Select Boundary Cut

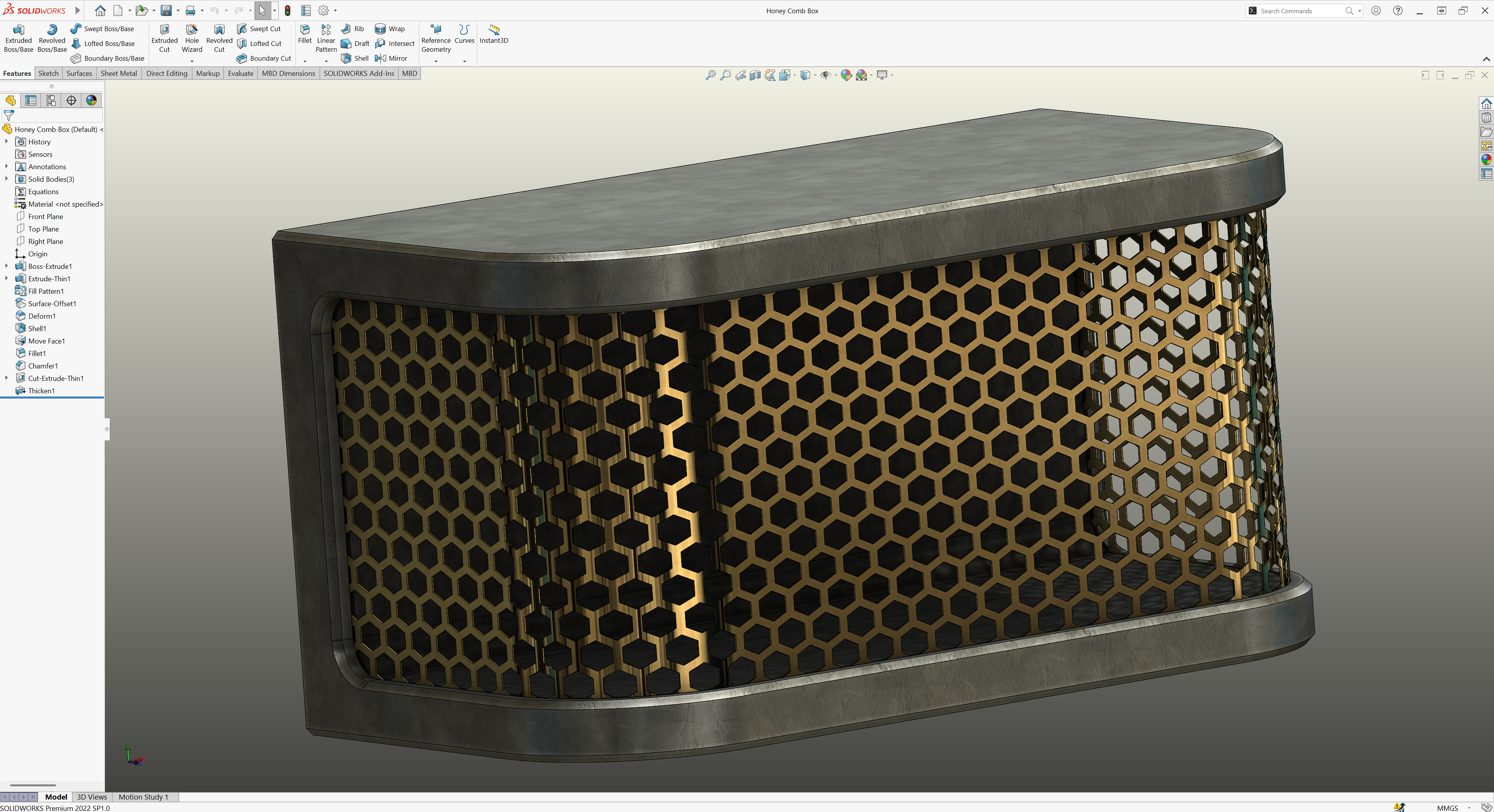tap(264, 58)
